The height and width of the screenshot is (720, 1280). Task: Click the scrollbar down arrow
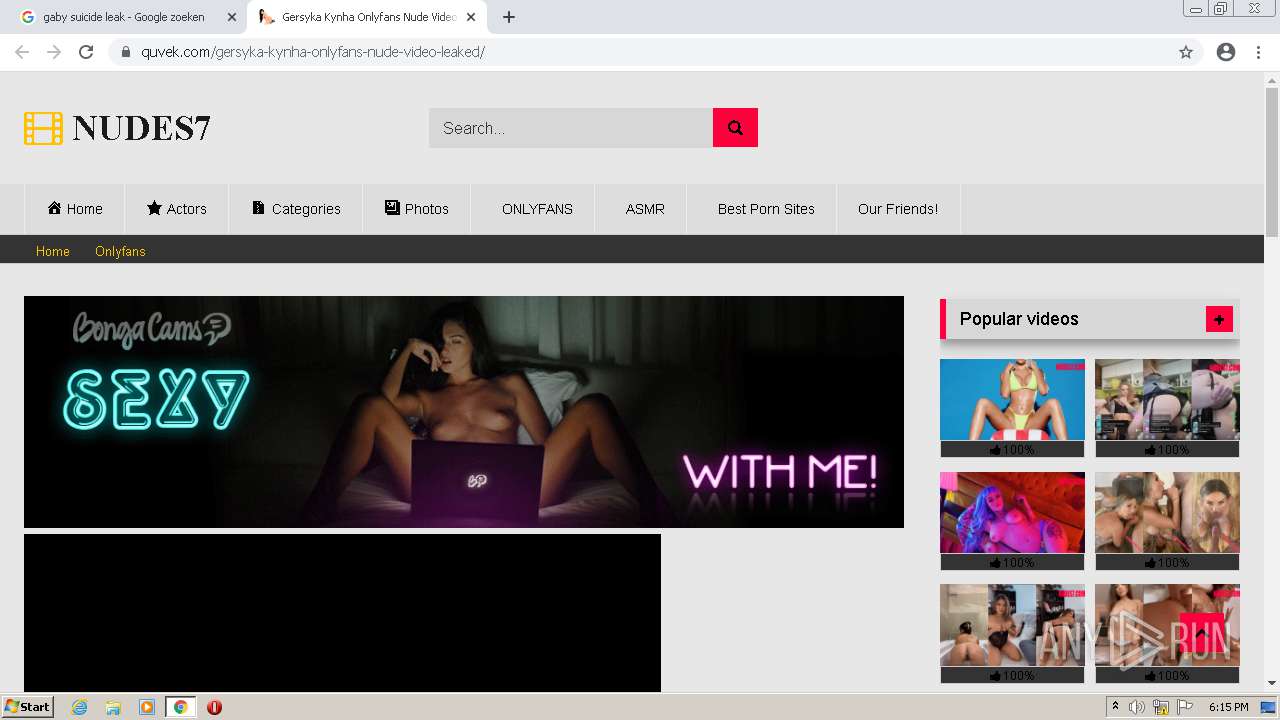pos(1272,684)
